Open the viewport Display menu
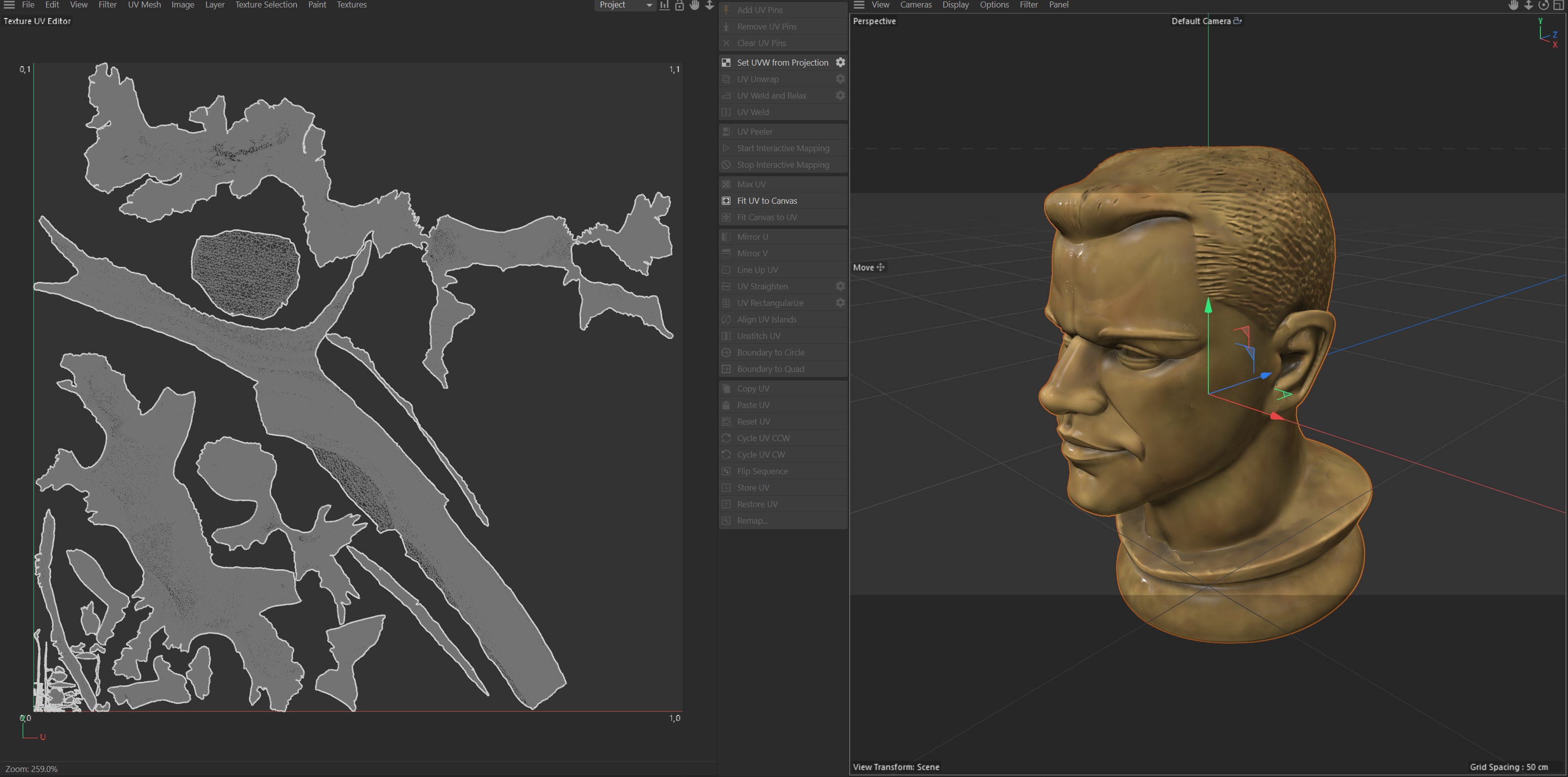The image size is (1568, 777). 955,5
